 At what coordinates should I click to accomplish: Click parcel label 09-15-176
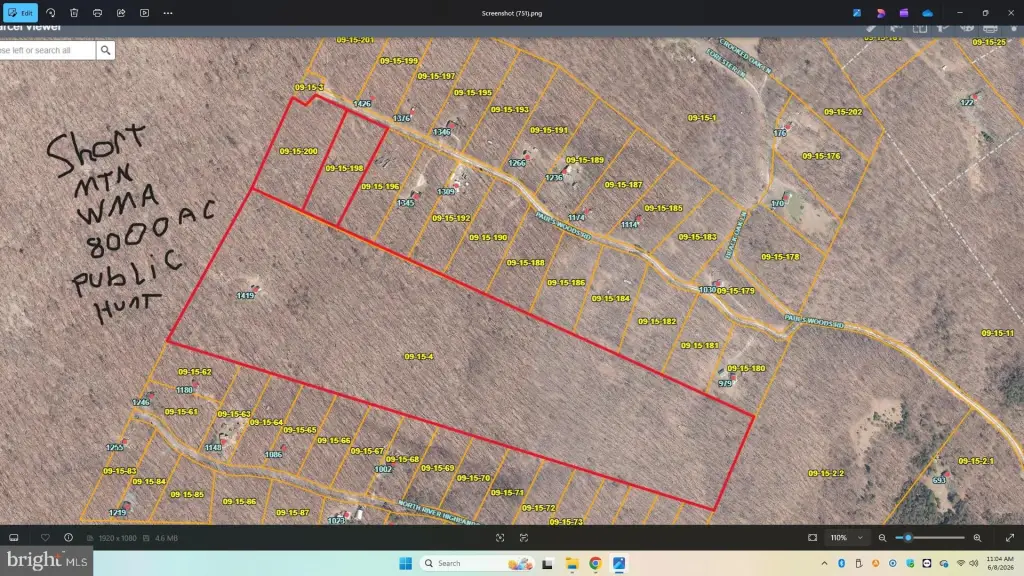point(821,156)
